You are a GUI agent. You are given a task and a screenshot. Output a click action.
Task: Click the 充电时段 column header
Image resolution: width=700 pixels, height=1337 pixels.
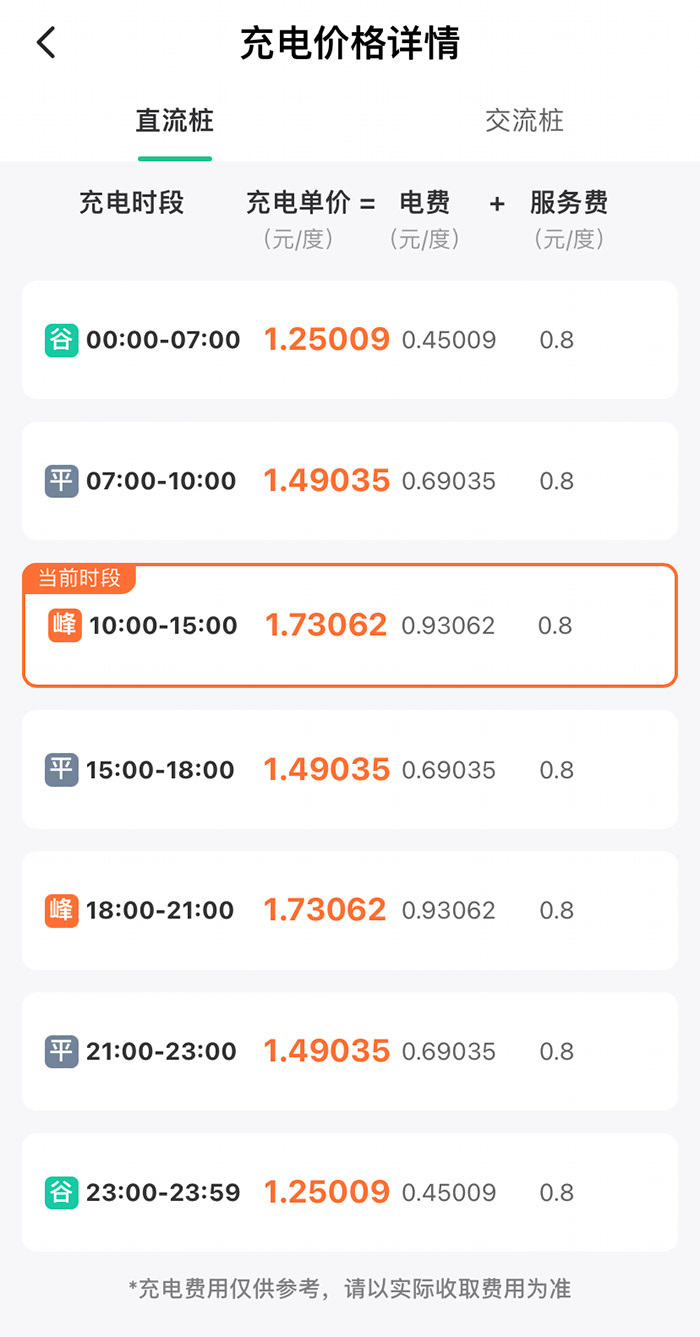coord(130,202)
